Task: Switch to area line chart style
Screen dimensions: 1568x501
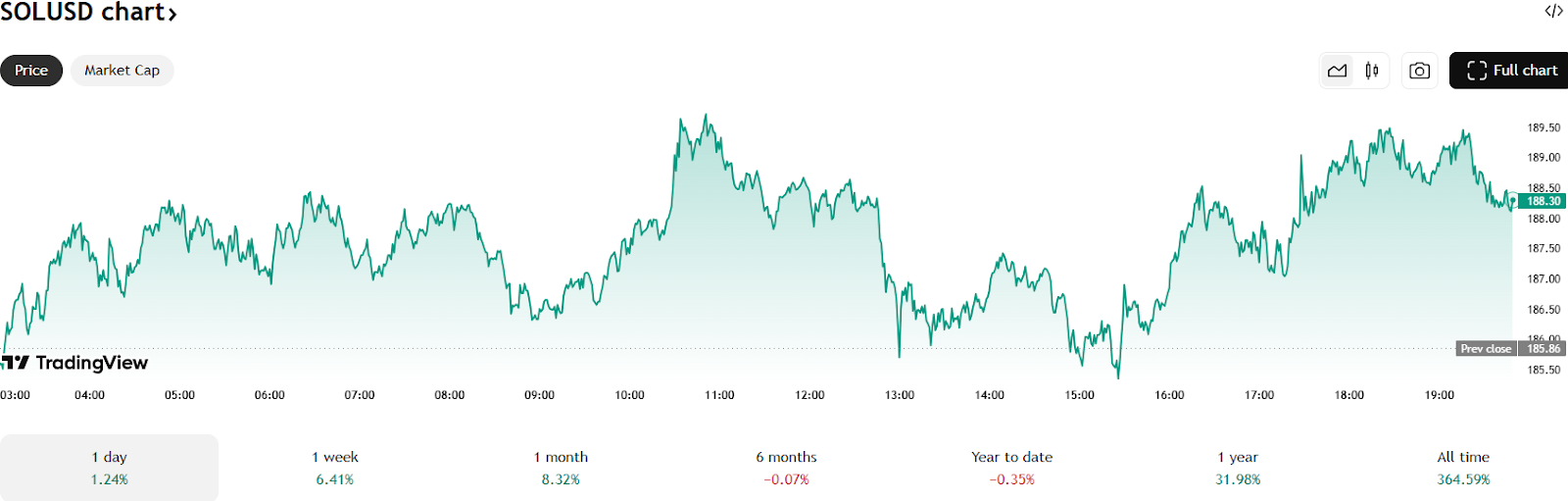Action: point(1337,71)
